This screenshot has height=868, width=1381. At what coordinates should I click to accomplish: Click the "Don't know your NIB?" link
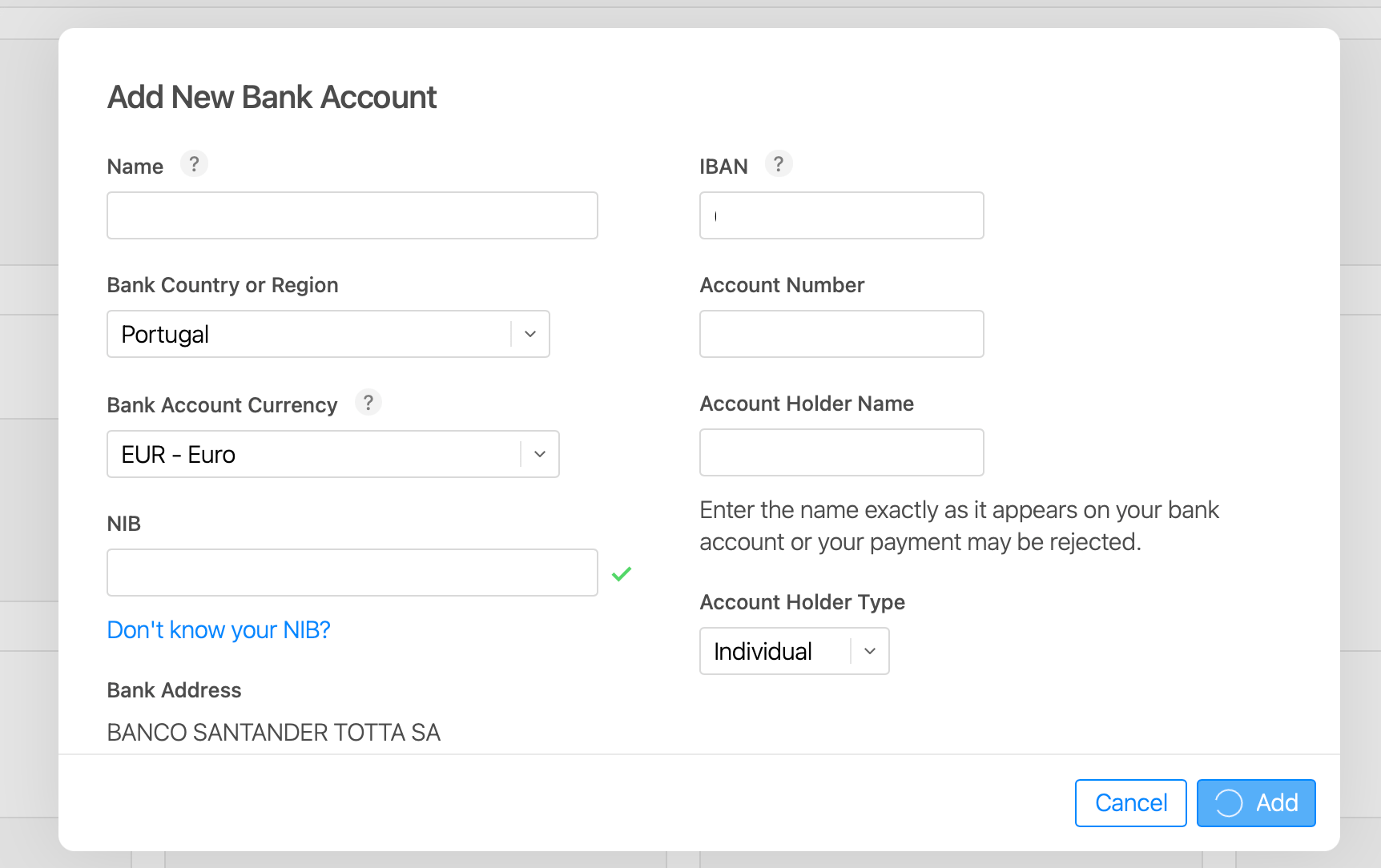click(x=218, y=630)
